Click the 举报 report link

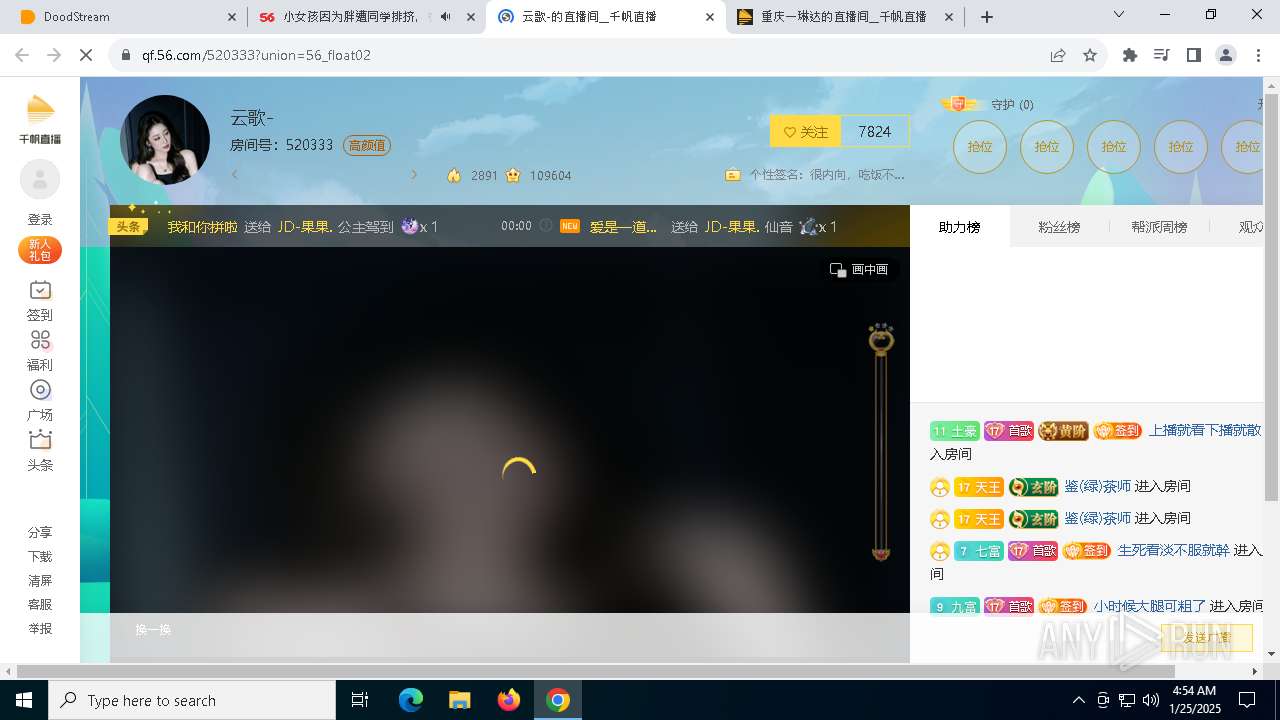[x=40, y=629]
